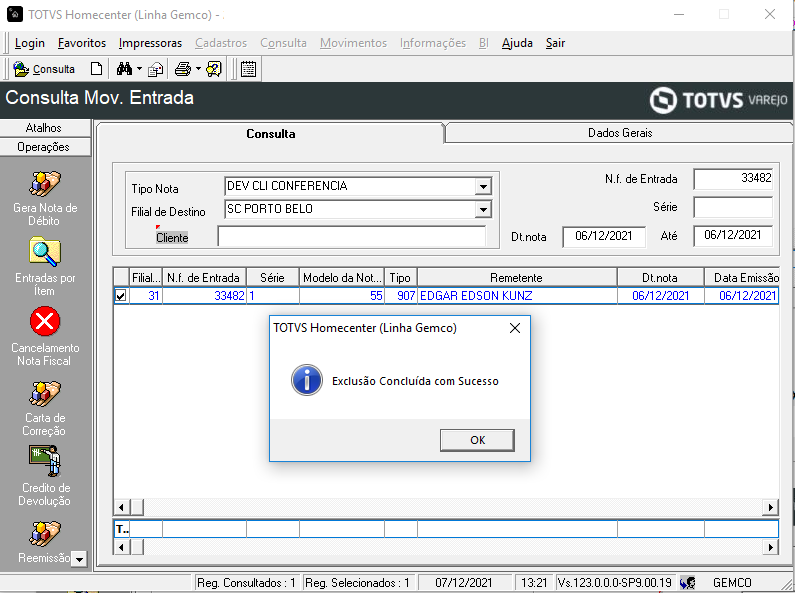
Task: Click the Remetente column header
Action: (x=517, y=278)
